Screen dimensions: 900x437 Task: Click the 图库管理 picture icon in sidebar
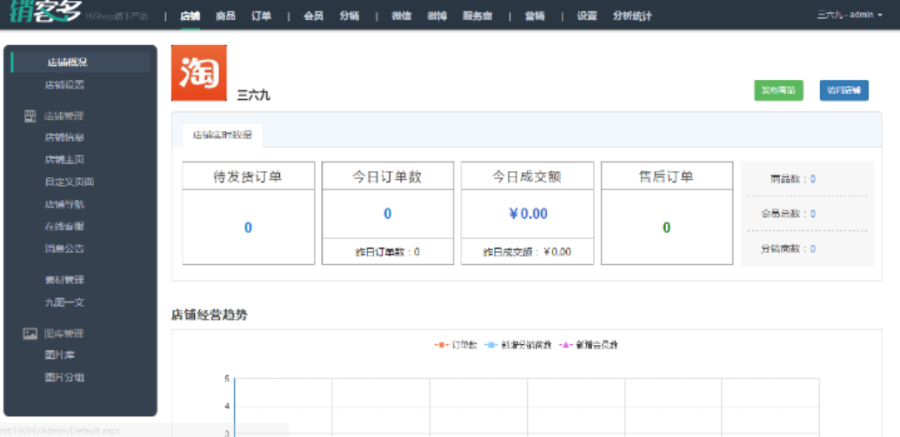pos(30,334)
